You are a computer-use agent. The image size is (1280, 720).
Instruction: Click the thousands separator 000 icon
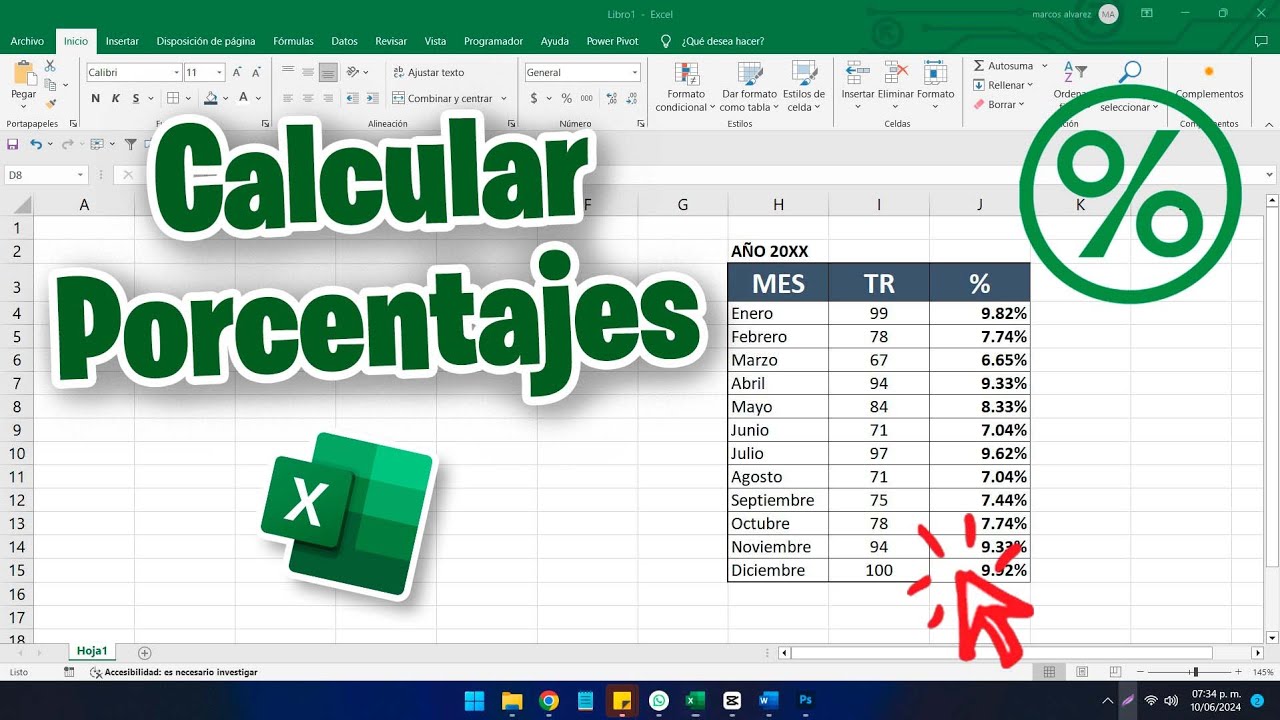click(585, 98)
